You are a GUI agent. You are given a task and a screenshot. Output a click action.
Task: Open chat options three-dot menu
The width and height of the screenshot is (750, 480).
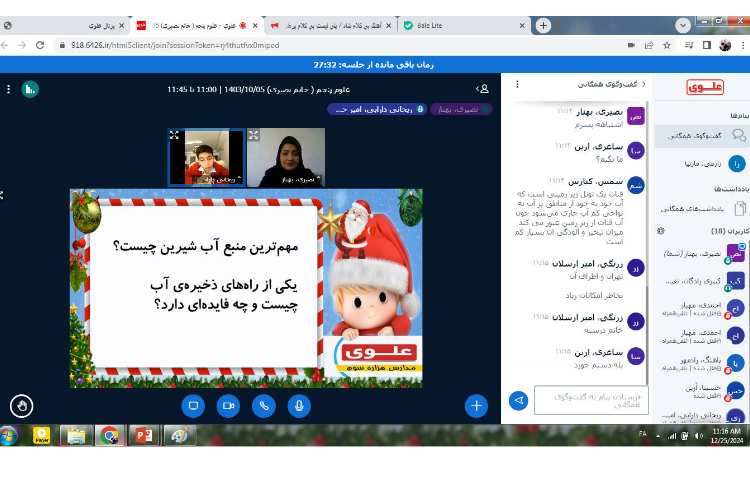(x=517, y=84)
